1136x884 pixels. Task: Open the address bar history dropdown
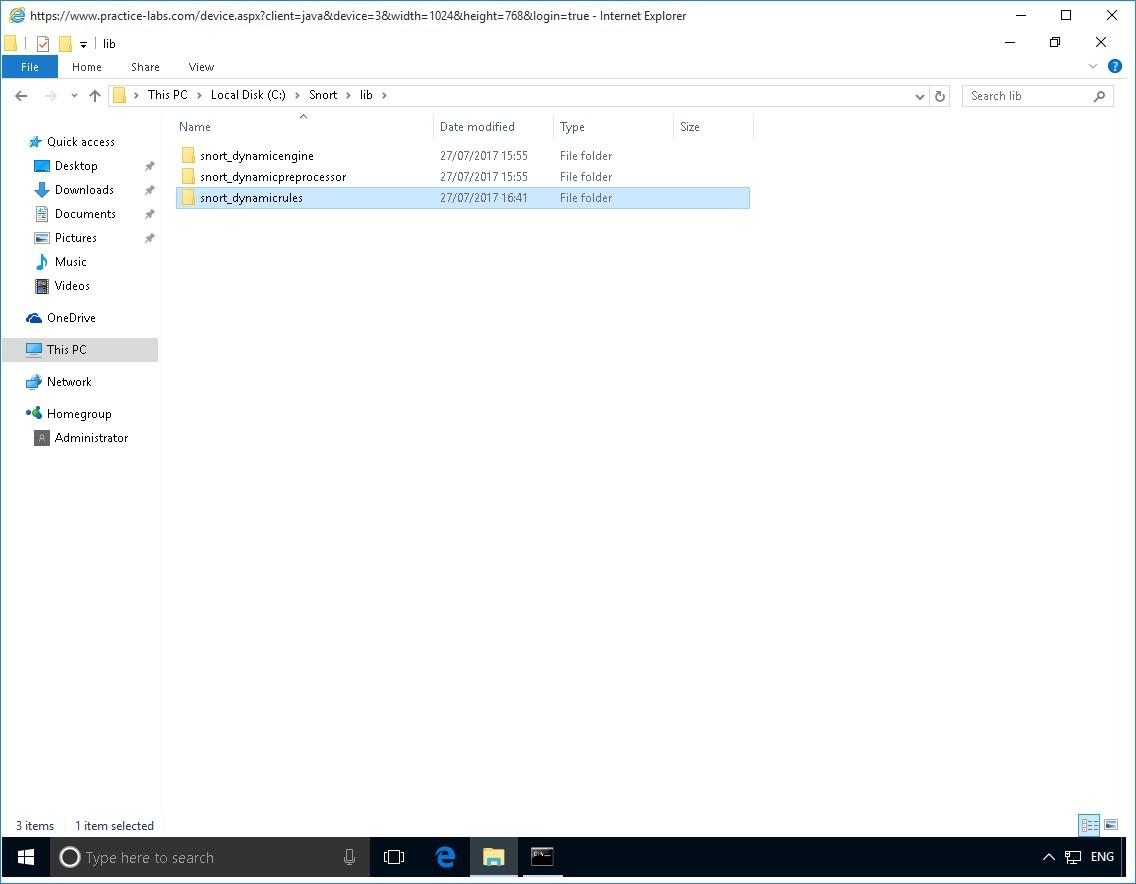pyautogui.click(x=920, y=96)
